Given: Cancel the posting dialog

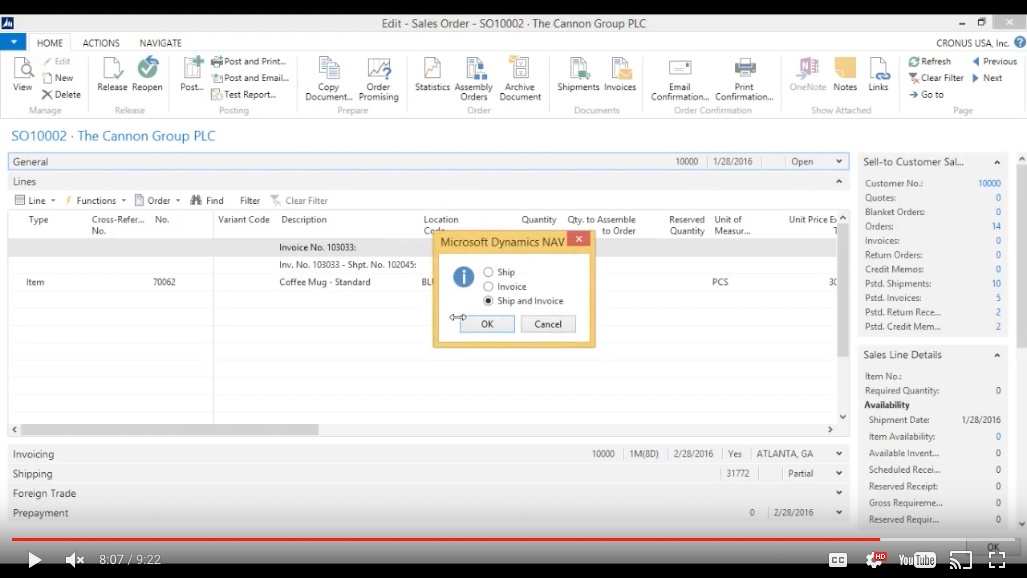Looking at the screenshot, I should tap(548, 324).
